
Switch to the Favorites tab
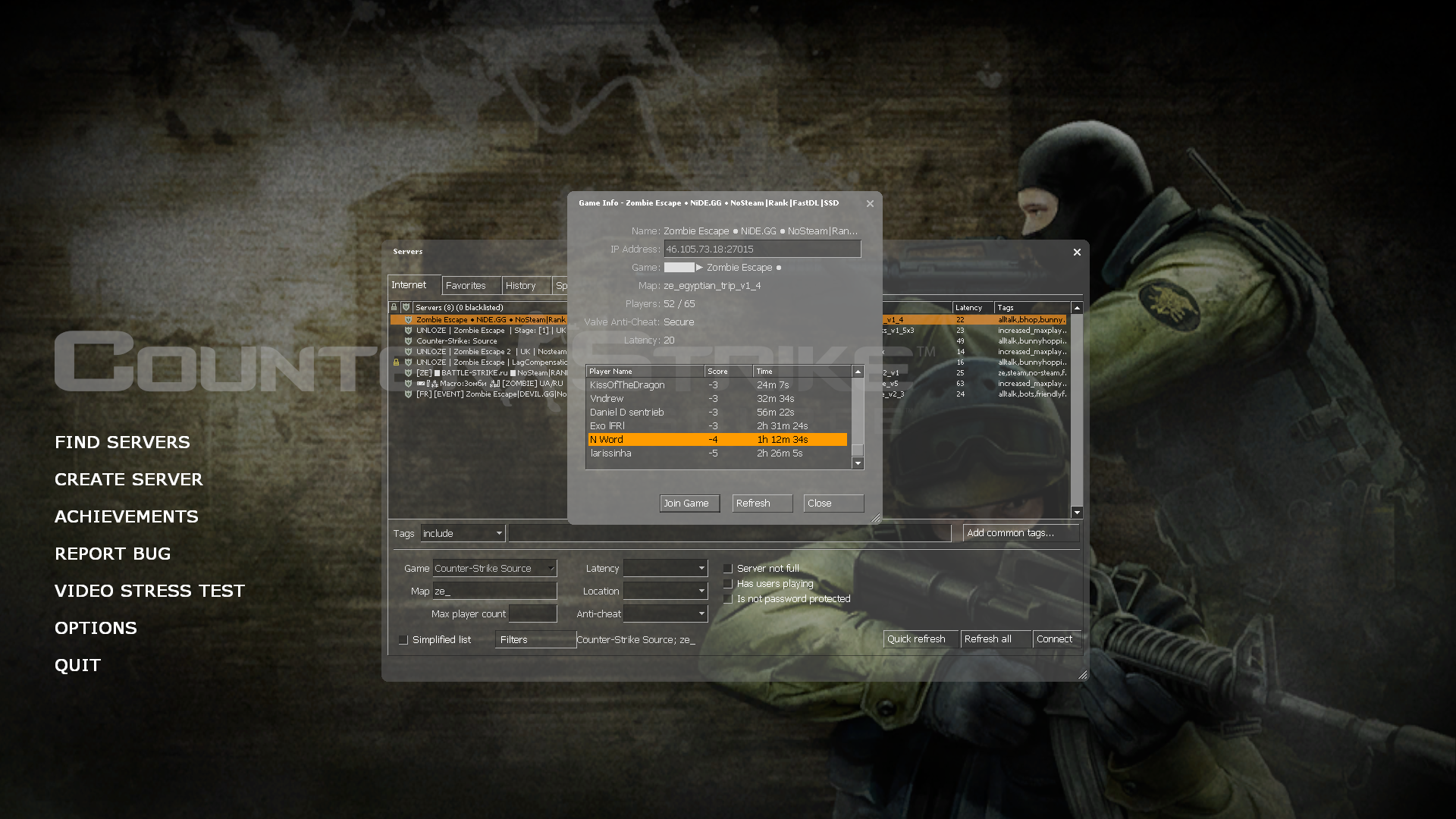(471, 286)
